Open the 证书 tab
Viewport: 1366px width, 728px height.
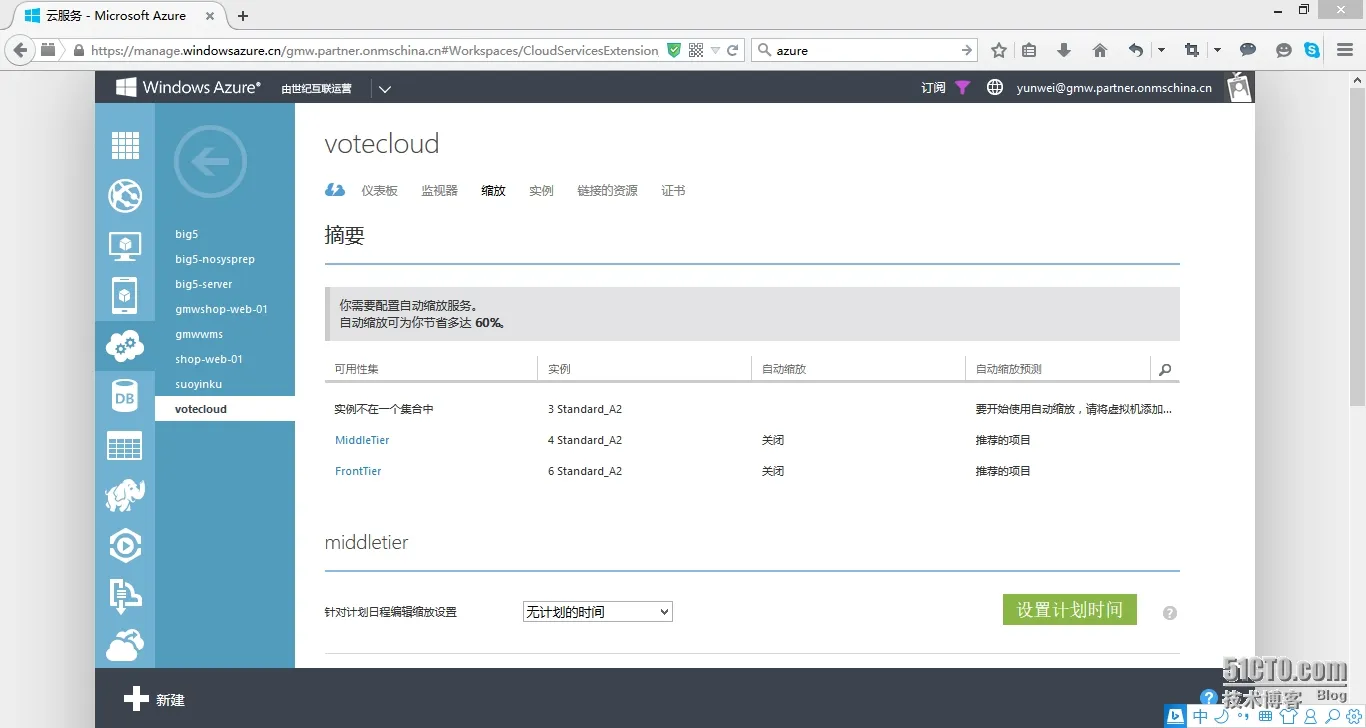tap(673, 191)
